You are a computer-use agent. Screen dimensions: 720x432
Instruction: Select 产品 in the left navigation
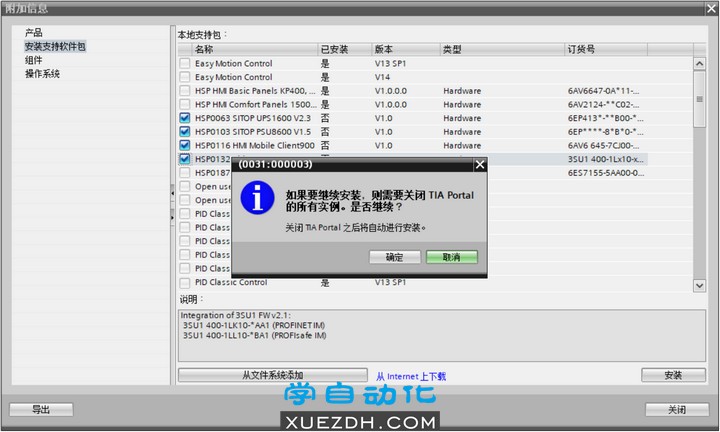coord(34,33)
